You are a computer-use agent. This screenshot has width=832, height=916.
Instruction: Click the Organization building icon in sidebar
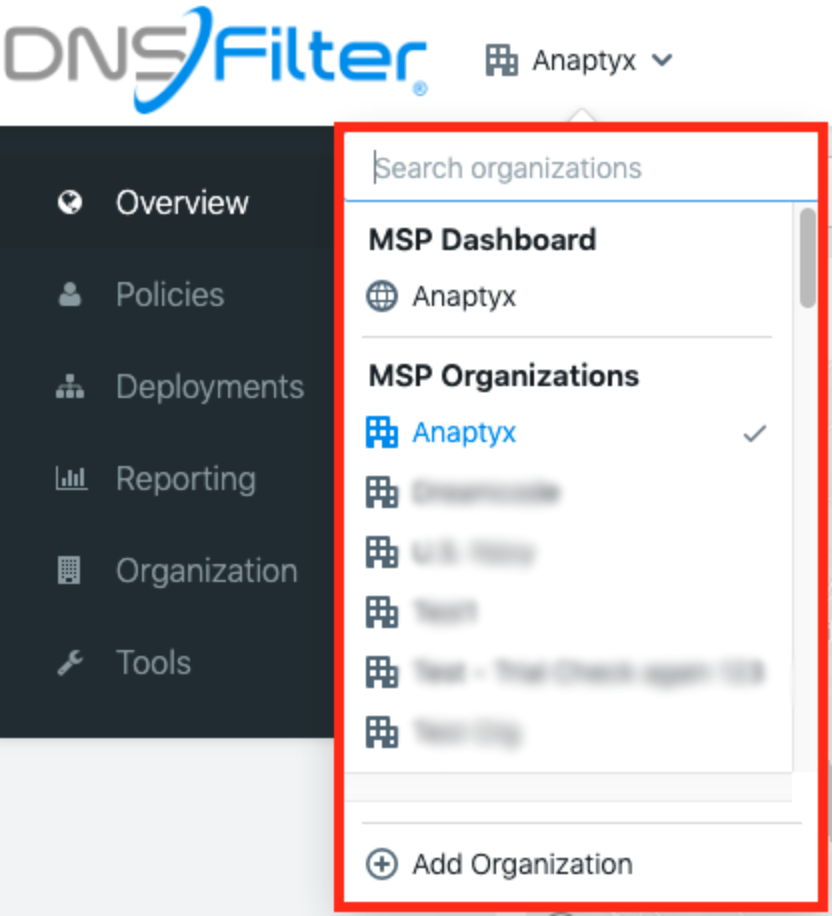[69, 570]
